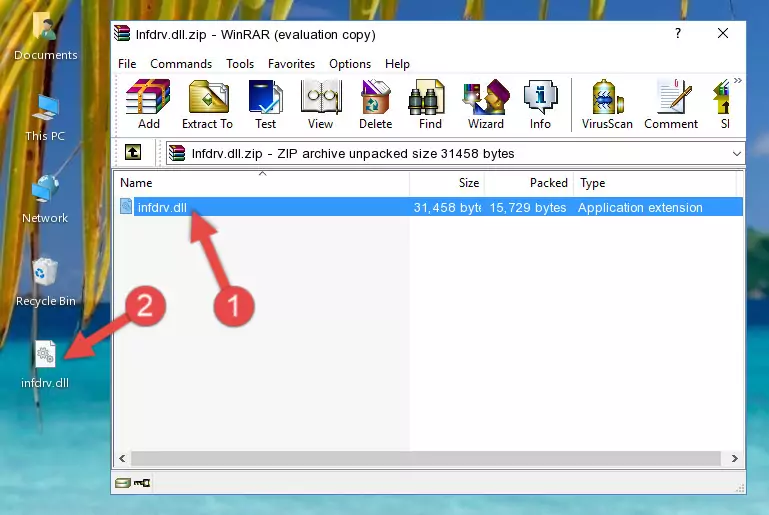This screenshot has height=515, width=769.
Task: Open the Help menu
Action: 397,64
